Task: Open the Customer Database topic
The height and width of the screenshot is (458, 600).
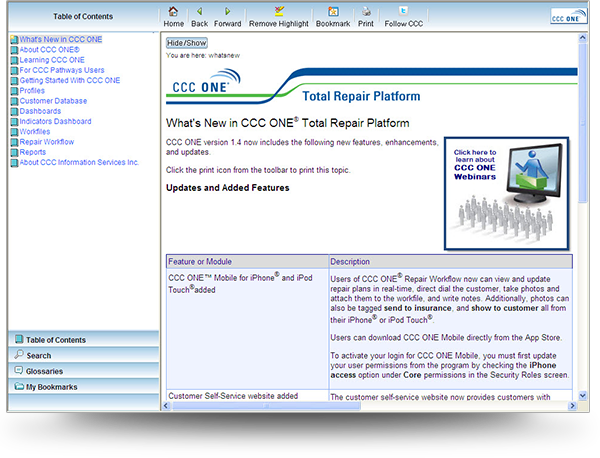Action: 53,101
